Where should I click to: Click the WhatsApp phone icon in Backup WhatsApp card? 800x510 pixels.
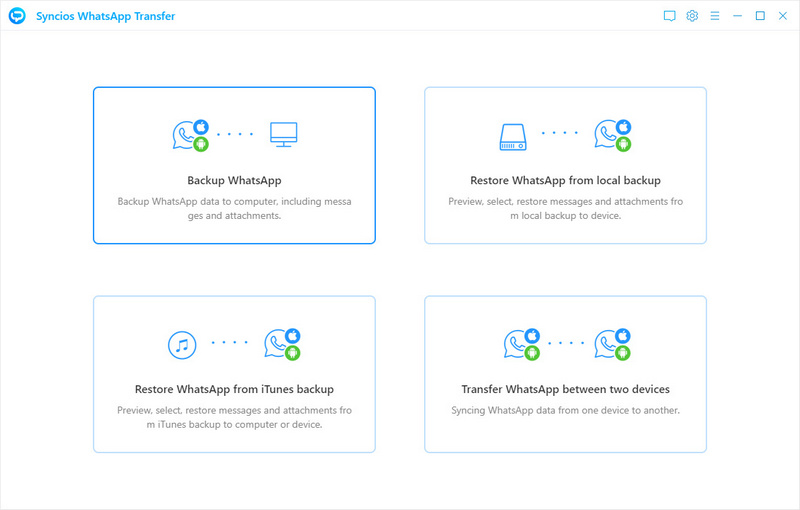point(191,135)
